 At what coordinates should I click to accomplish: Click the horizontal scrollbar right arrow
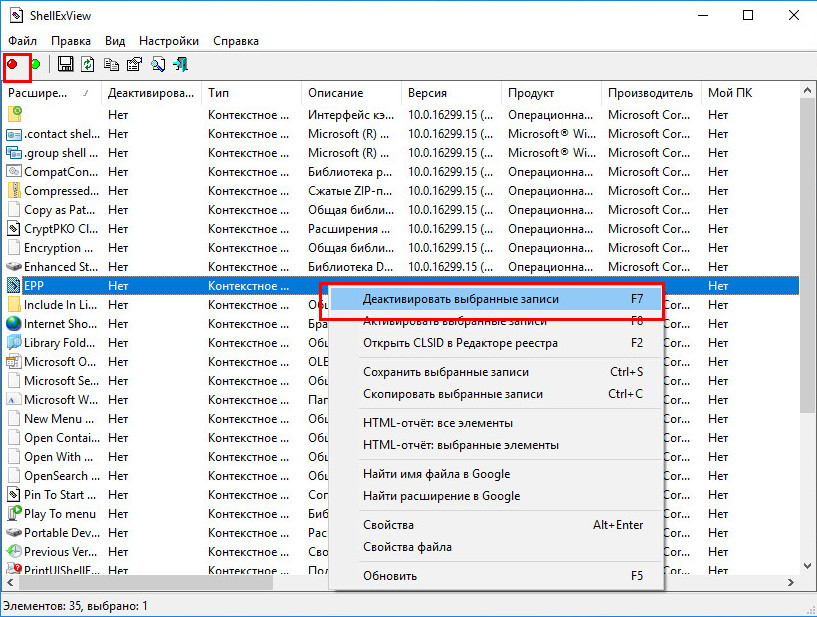point(791,583)
